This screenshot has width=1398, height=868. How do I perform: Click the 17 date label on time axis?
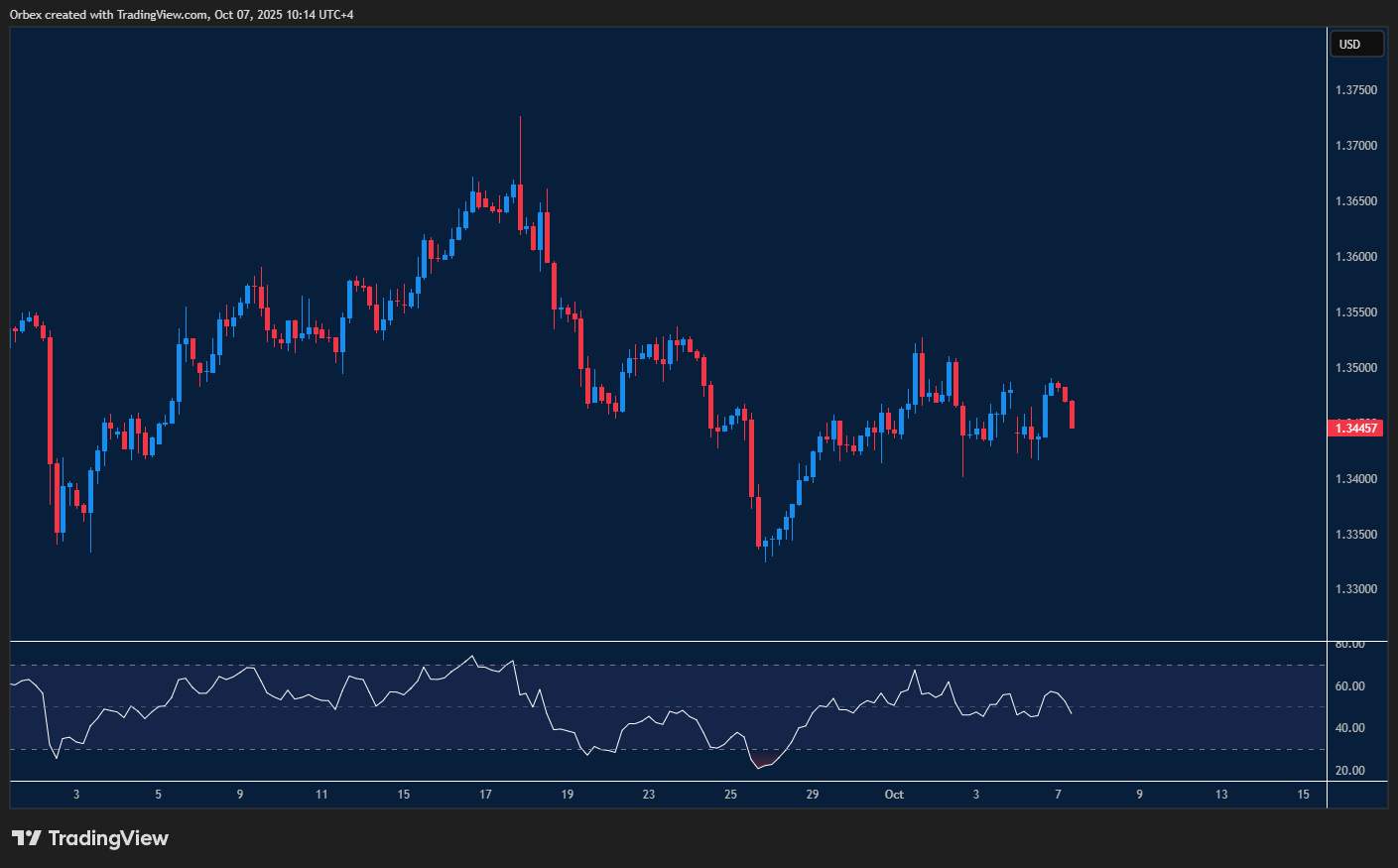(485, 795)
